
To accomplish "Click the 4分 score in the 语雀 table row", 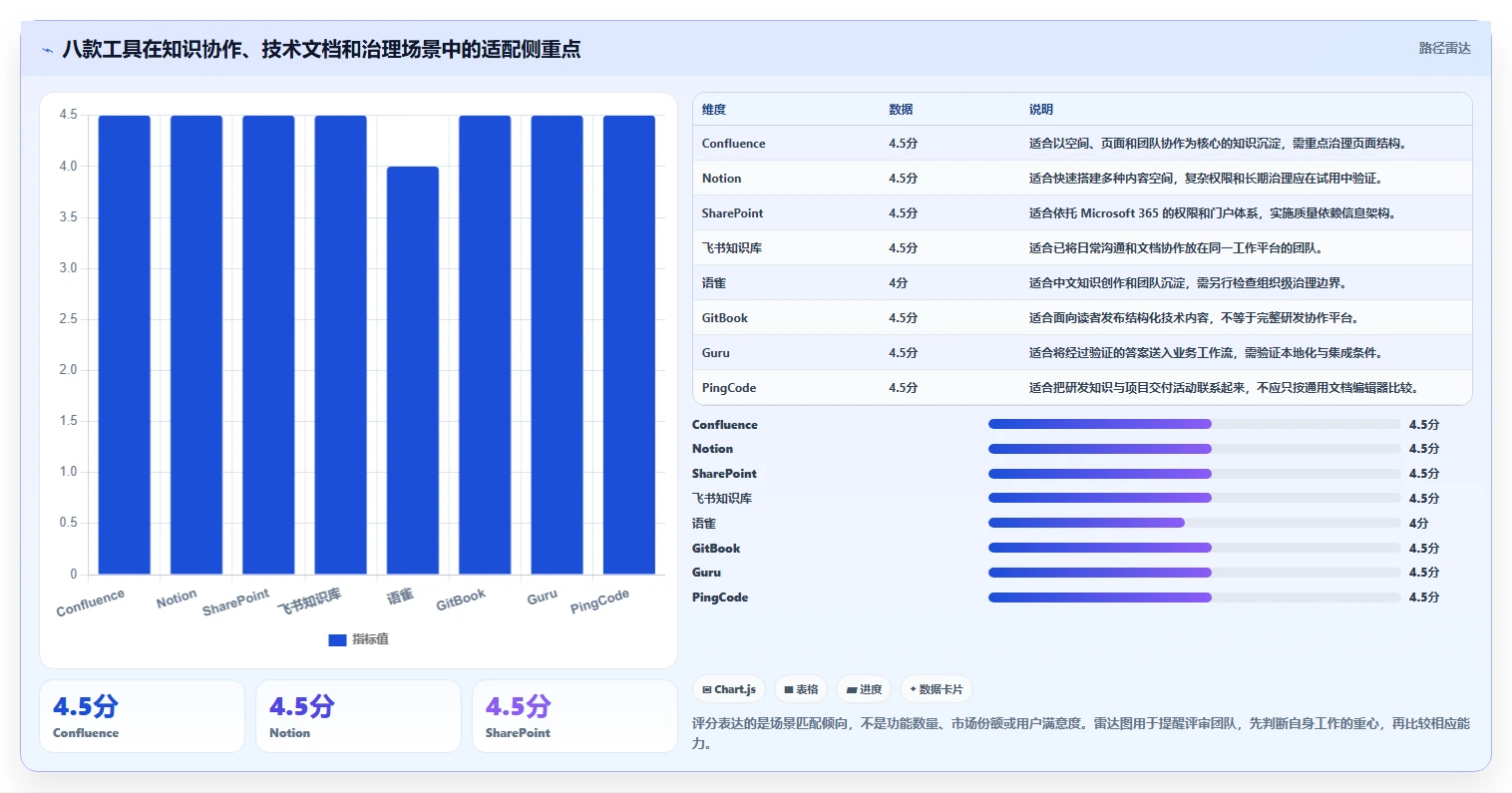I will (899, 283).
